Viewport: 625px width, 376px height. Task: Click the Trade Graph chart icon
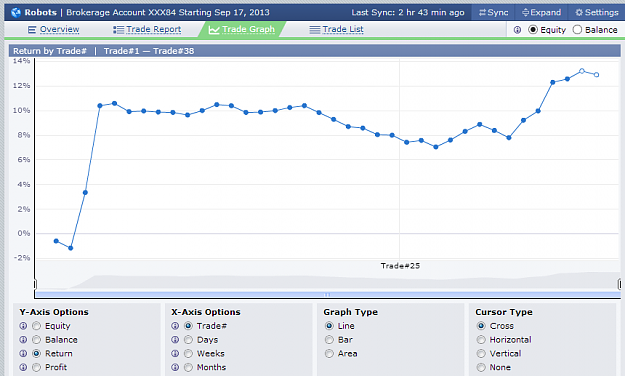(214, 30)
